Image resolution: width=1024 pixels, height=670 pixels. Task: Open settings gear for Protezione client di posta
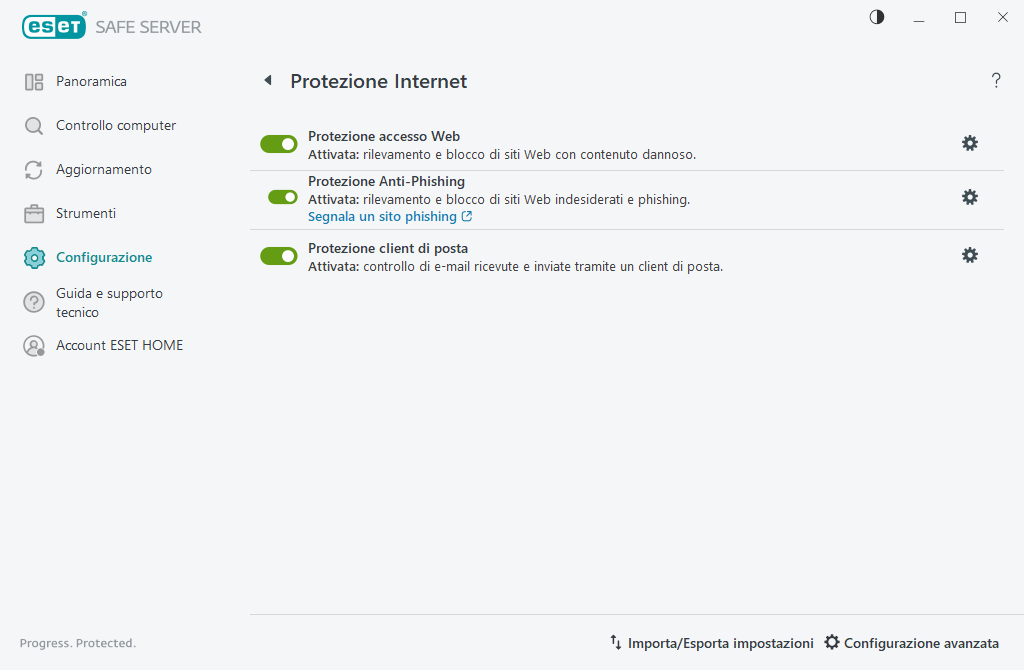tap(969, 255)
